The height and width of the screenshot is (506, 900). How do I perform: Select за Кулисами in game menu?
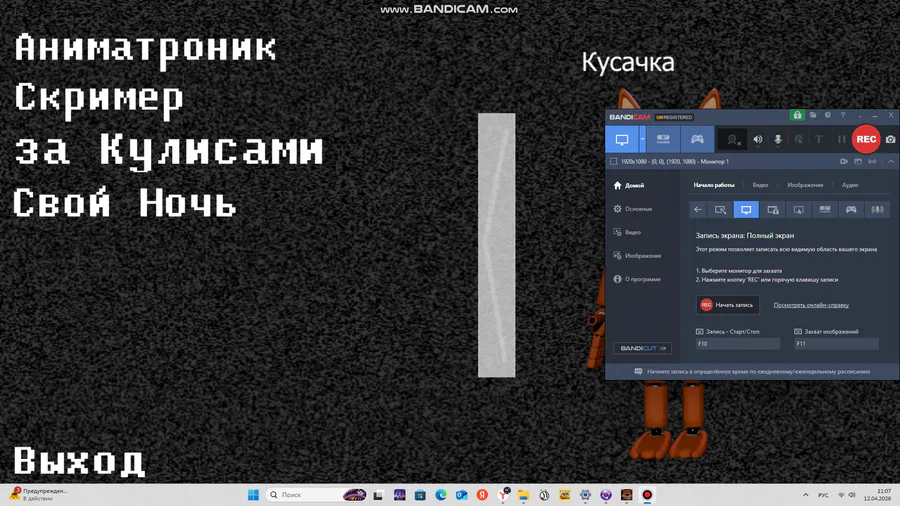[169, 151]
